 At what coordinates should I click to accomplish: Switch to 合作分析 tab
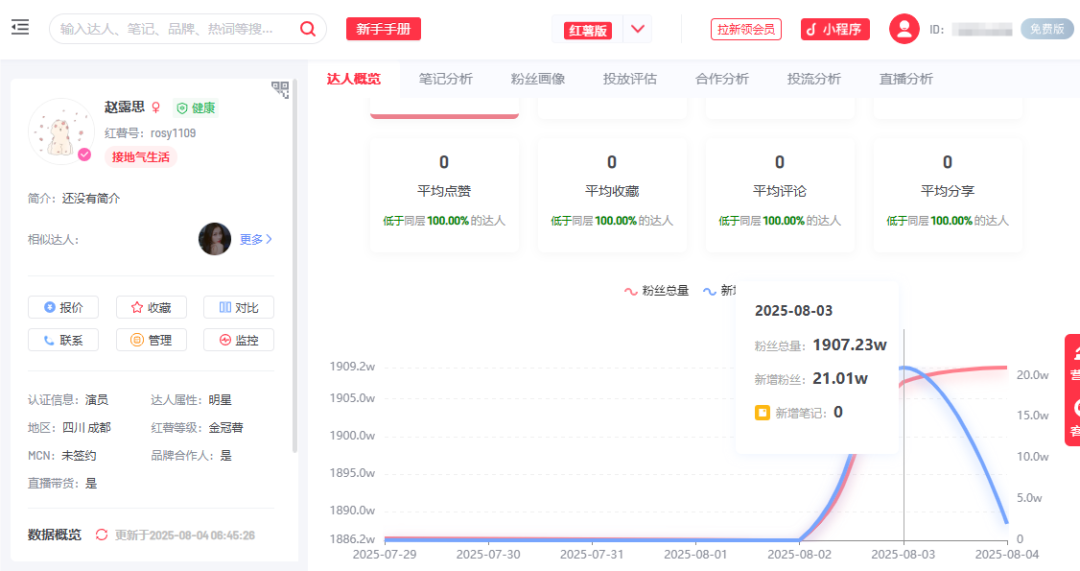722,79
